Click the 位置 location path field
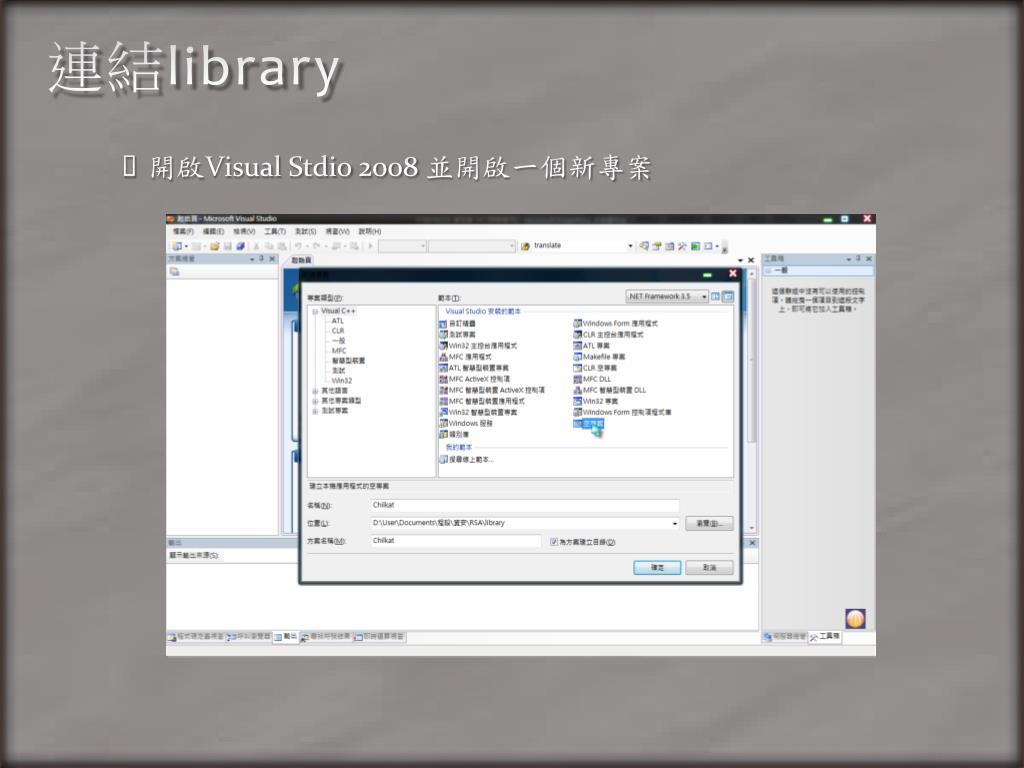This screenshot has width=1024, height=768. tap(525, 523)
